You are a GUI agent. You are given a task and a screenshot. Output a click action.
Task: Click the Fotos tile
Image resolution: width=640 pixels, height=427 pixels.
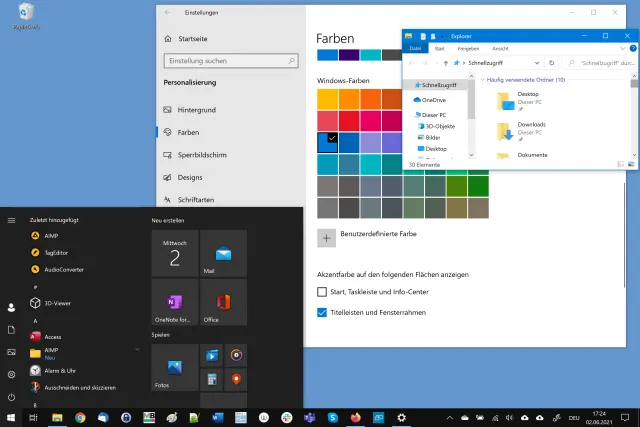174,368
